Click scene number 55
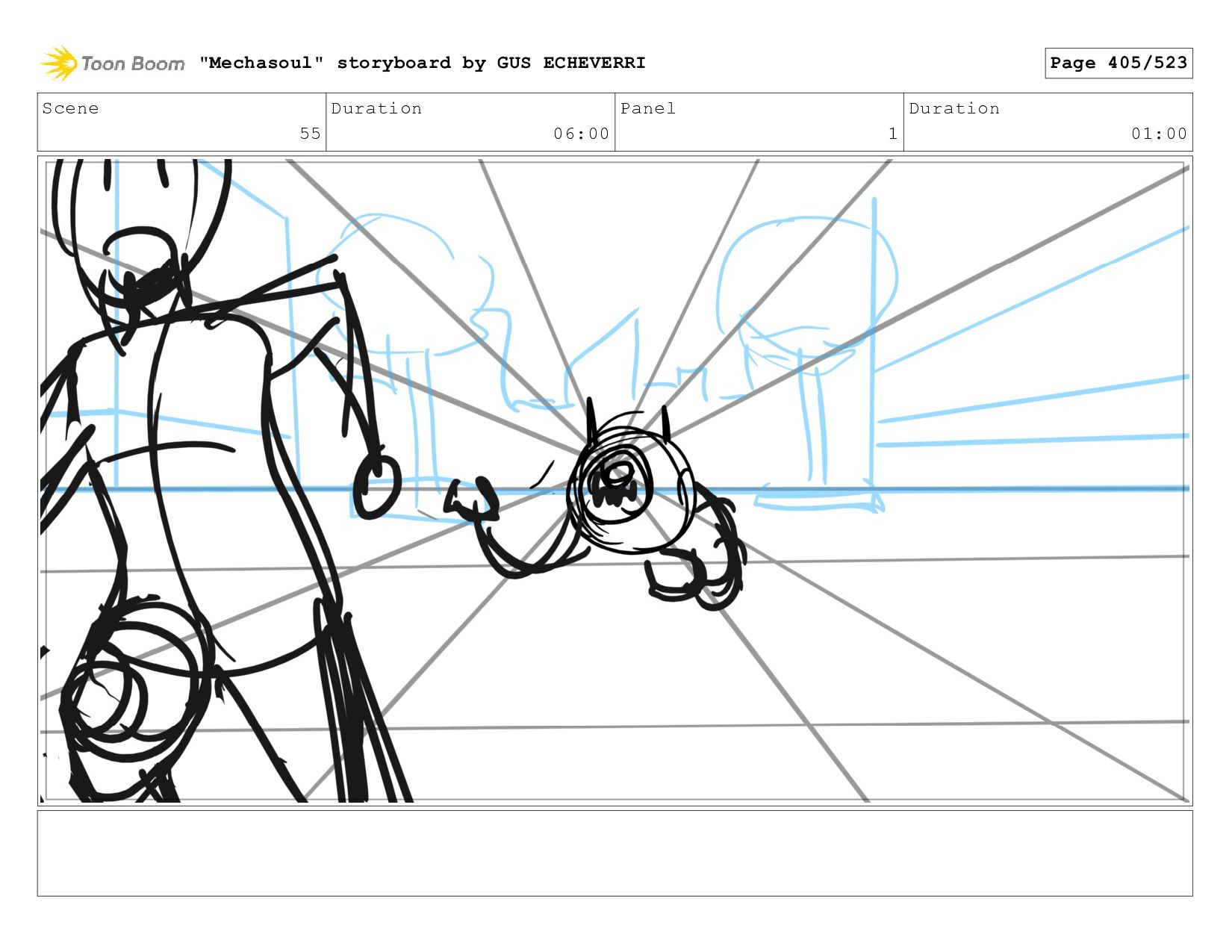The image size is (1232, 952). coord(310,134)
